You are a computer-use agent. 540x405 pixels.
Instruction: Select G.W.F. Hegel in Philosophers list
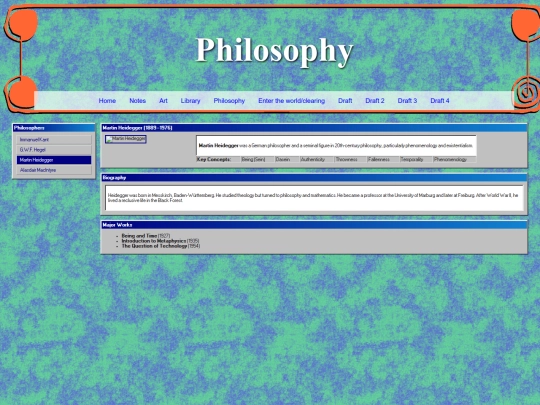point(54,150)
